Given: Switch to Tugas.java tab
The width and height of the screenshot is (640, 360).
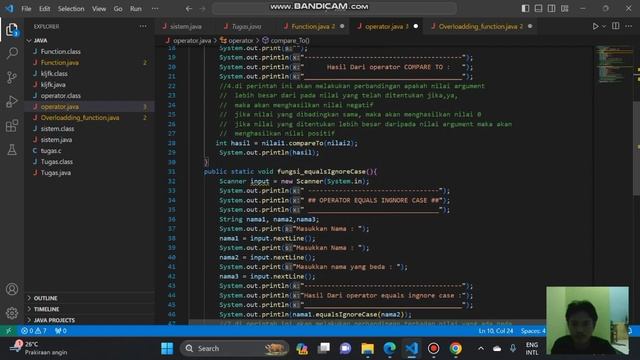Looking at the screenshot, I should (246, 26).
